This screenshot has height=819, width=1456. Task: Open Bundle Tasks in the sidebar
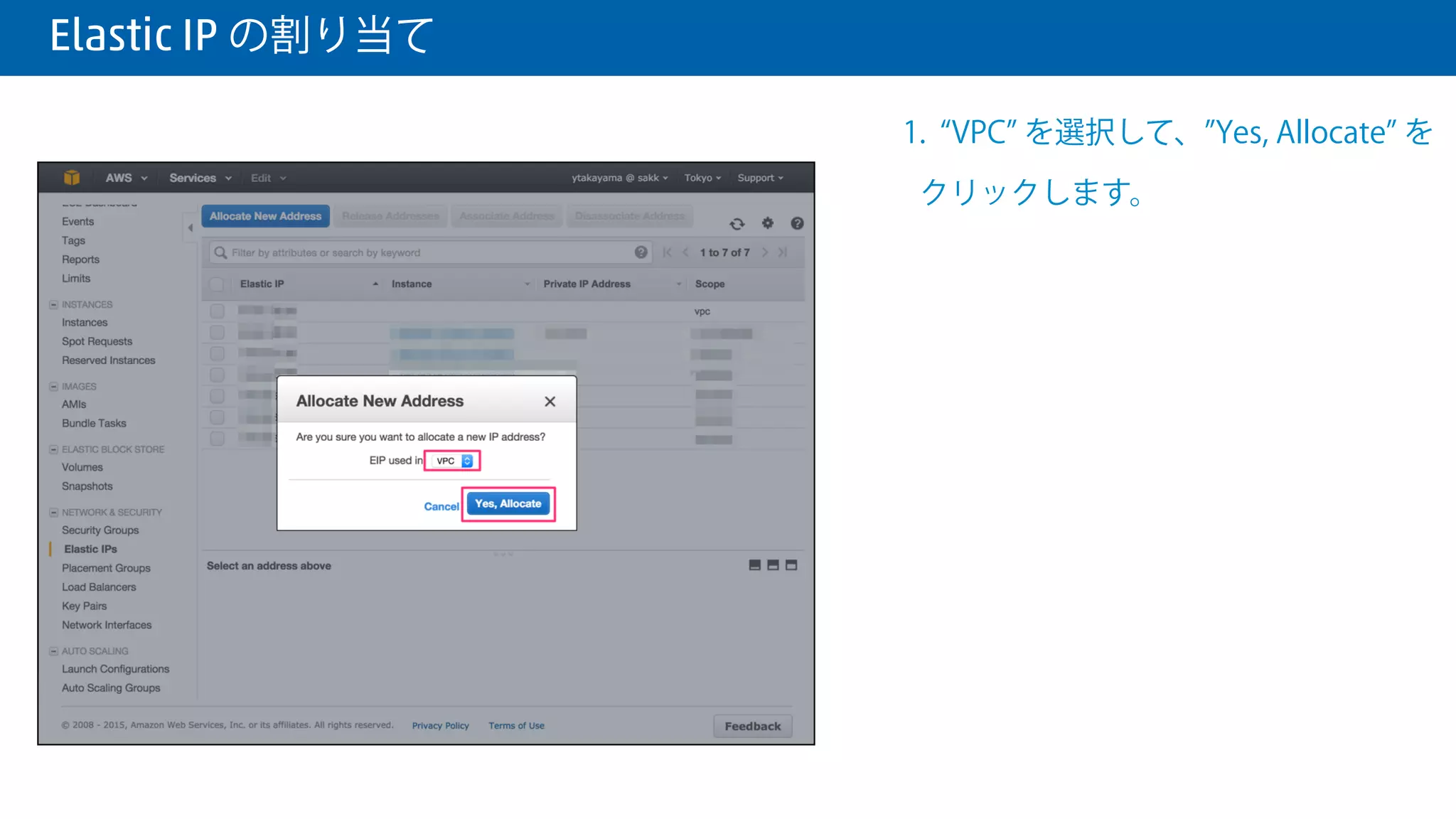(94, 424)
